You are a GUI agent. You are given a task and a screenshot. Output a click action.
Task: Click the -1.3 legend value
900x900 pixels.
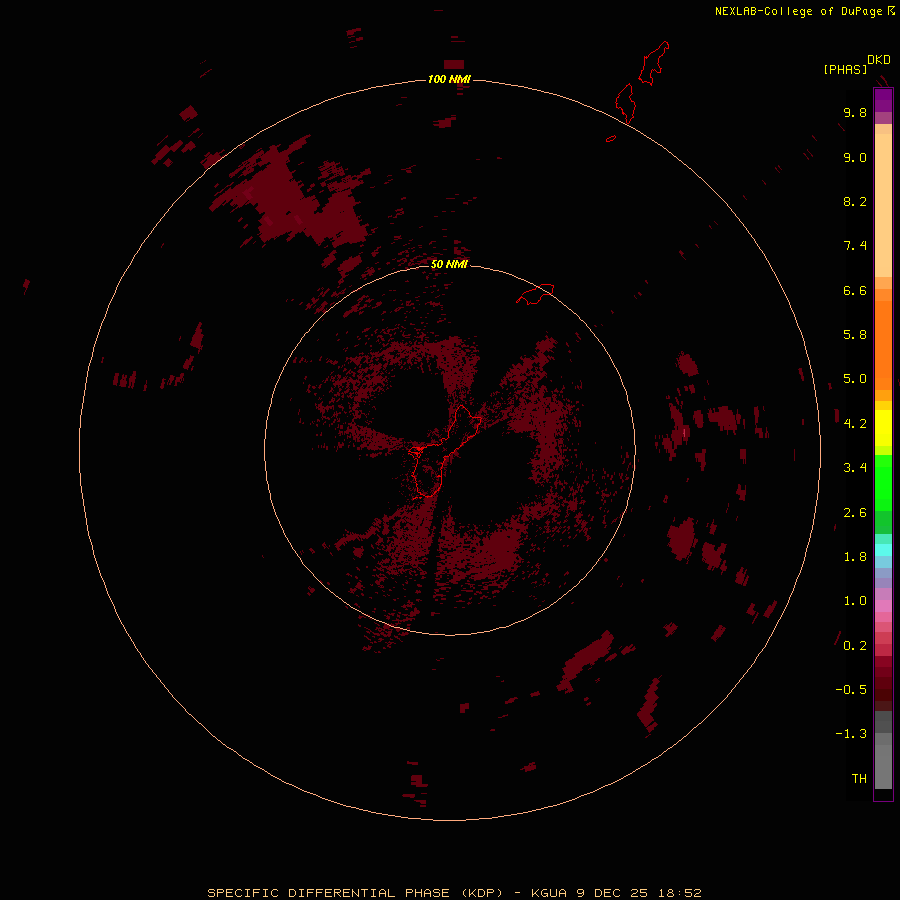[x=851, y=734]
